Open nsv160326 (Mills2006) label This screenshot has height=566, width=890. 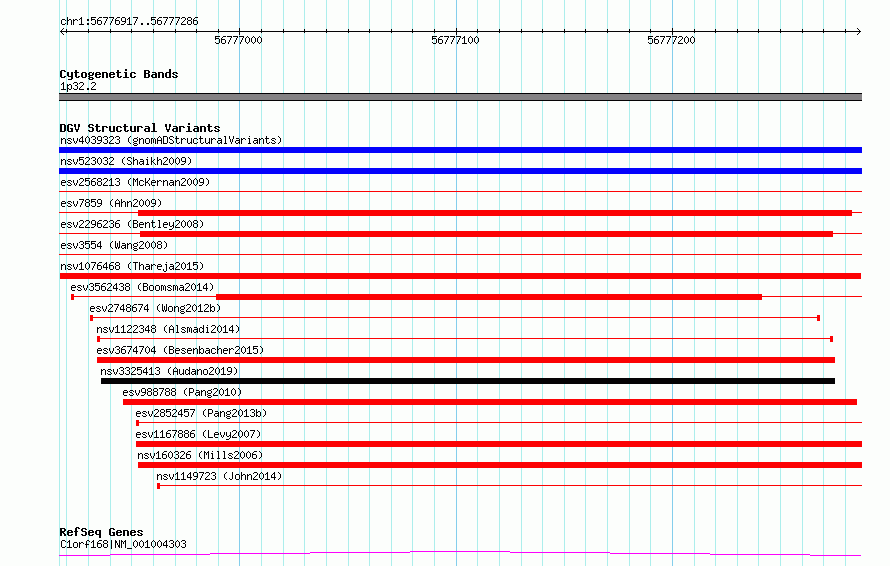coord(200,455)
